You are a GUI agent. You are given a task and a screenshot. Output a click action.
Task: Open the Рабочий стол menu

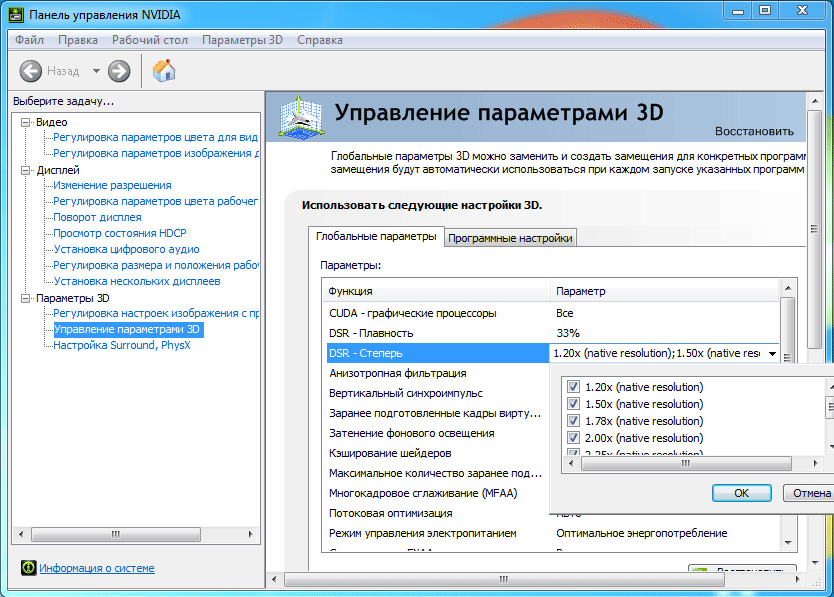click(149, 40)
